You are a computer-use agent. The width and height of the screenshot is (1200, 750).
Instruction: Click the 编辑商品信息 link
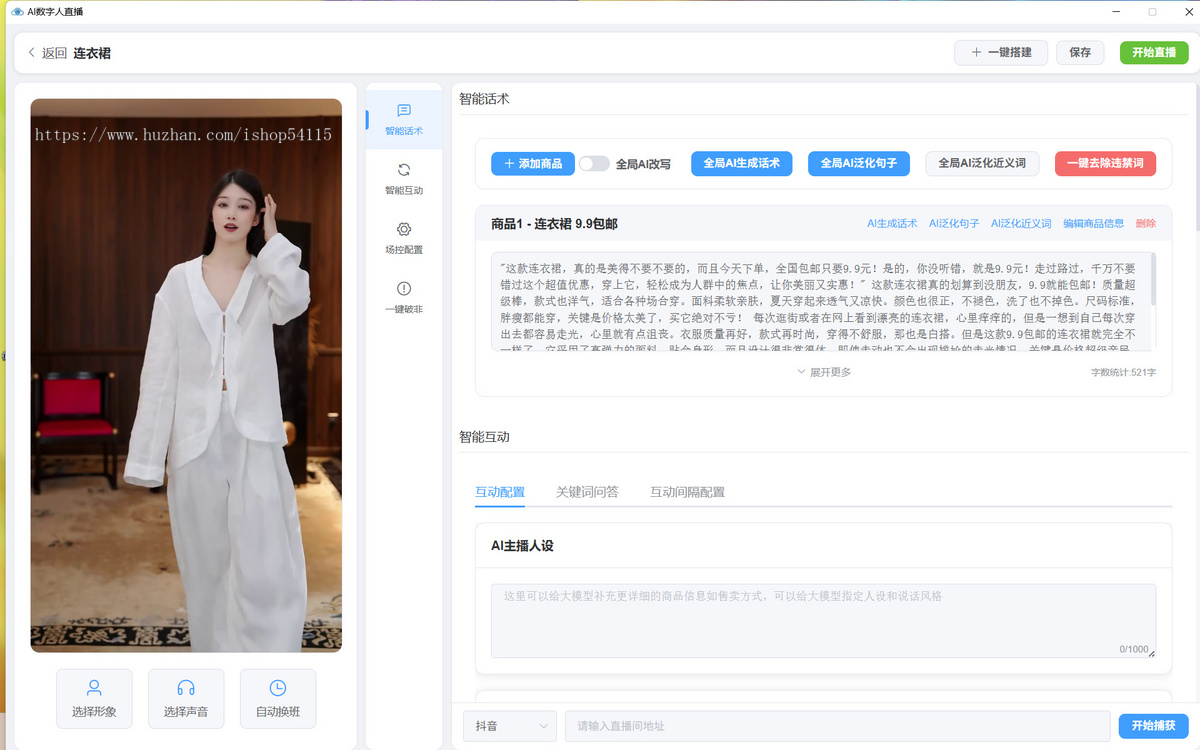[1093, 224]
